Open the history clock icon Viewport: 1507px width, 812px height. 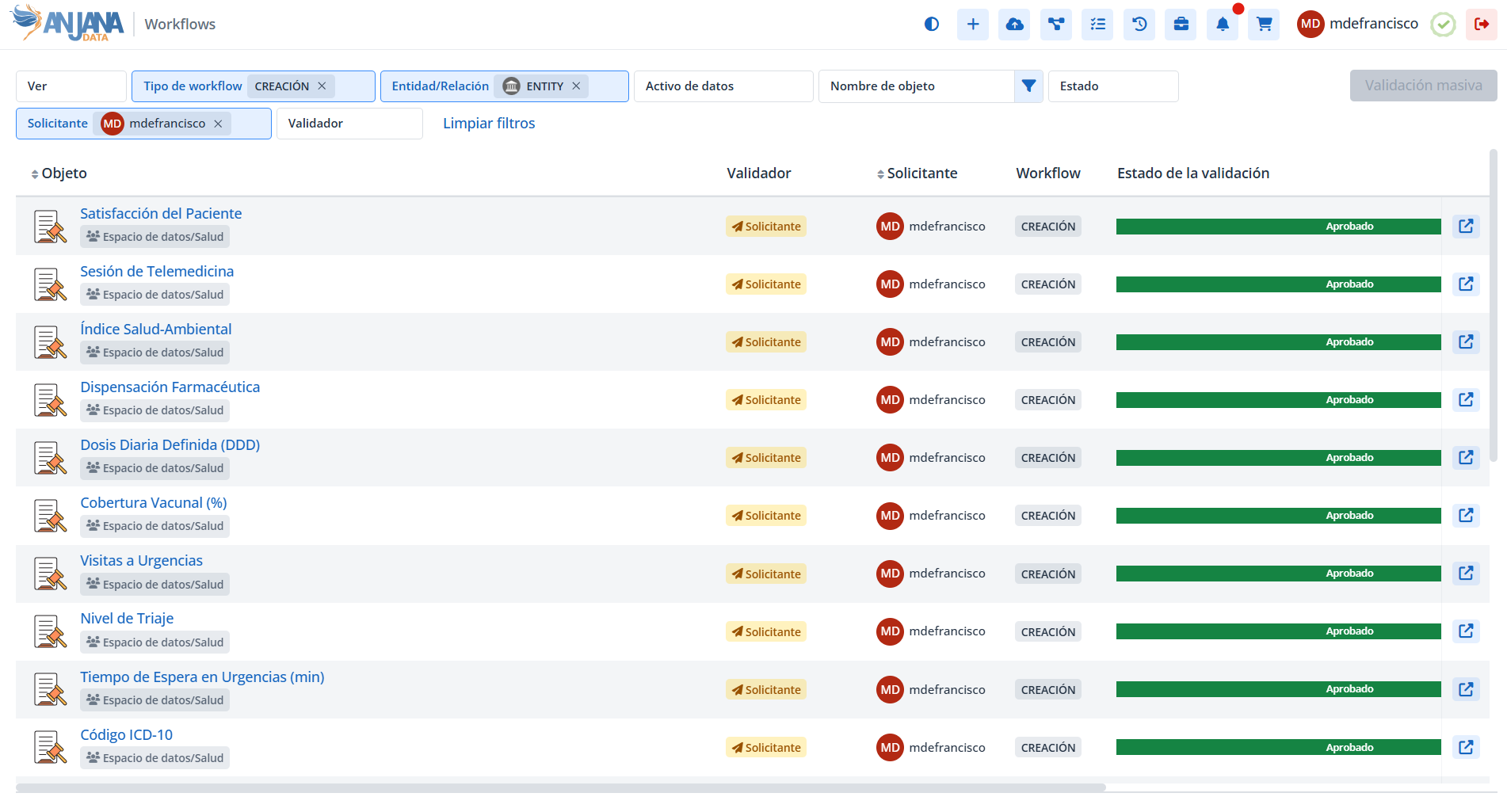(1139, 25)
